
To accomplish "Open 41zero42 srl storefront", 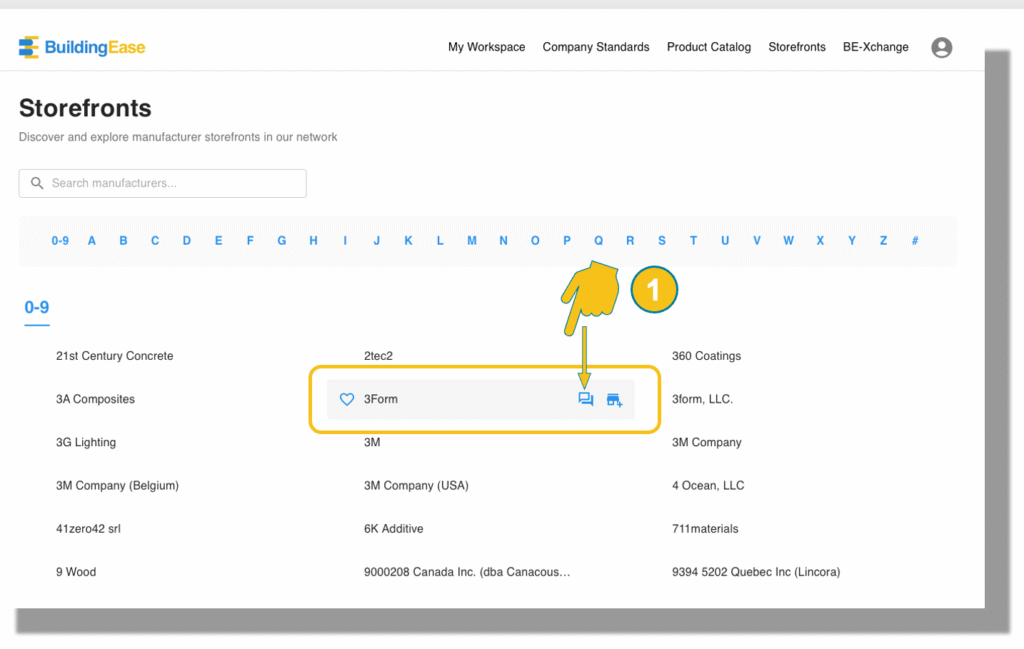I will pos(88,529).
